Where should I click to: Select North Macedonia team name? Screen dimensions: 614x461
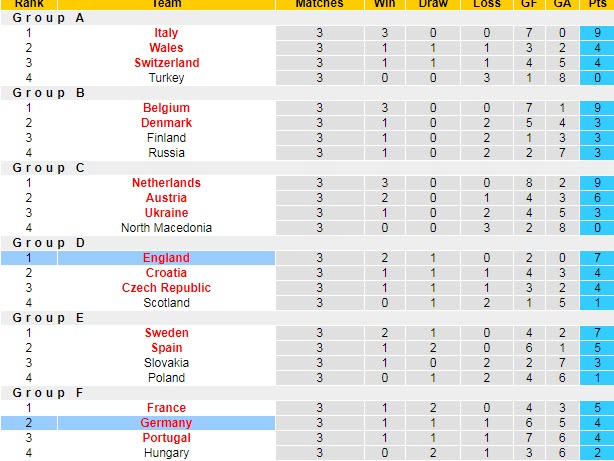(166, 228)
